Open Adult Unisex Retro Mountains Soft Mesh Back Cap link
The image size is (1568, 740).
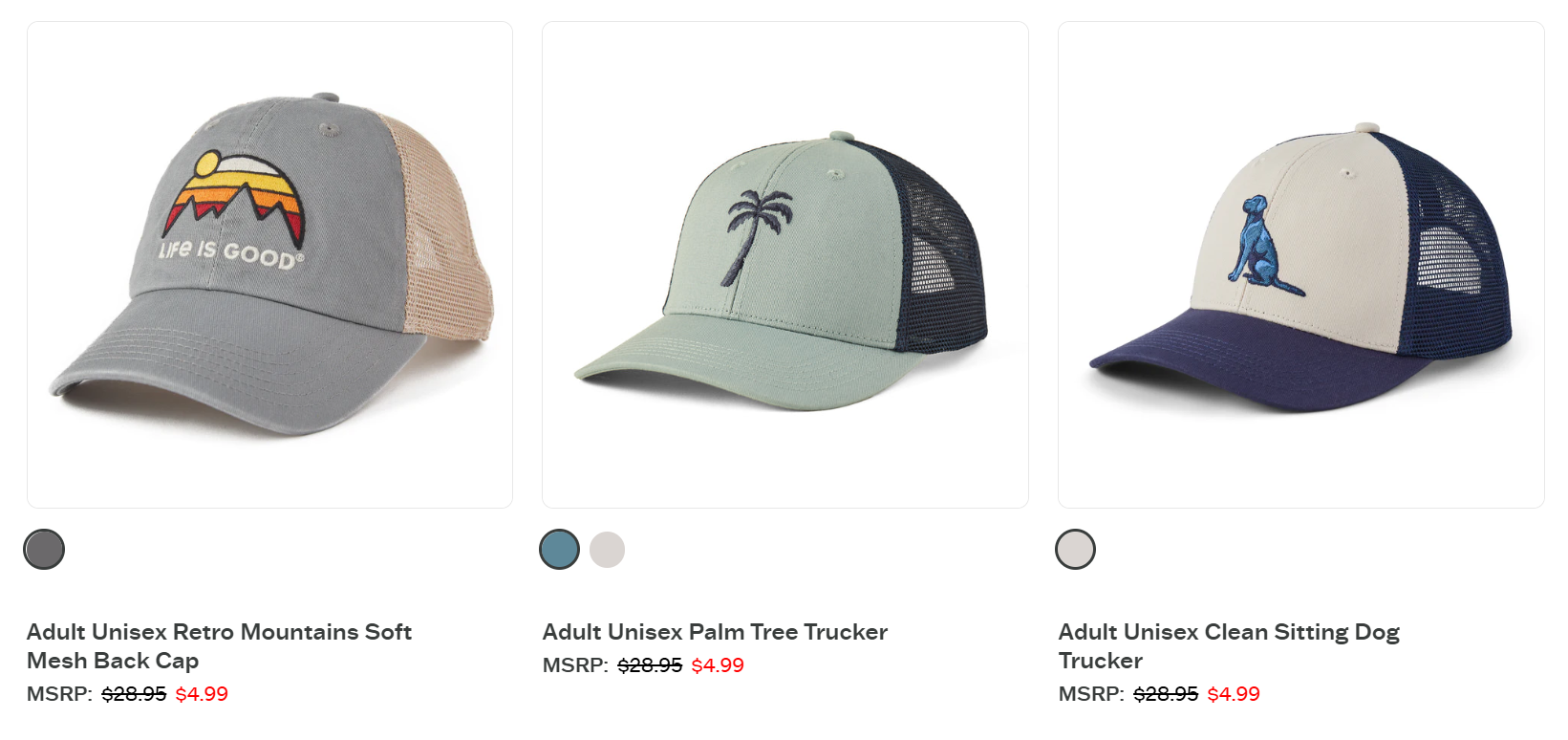[219, 646]
